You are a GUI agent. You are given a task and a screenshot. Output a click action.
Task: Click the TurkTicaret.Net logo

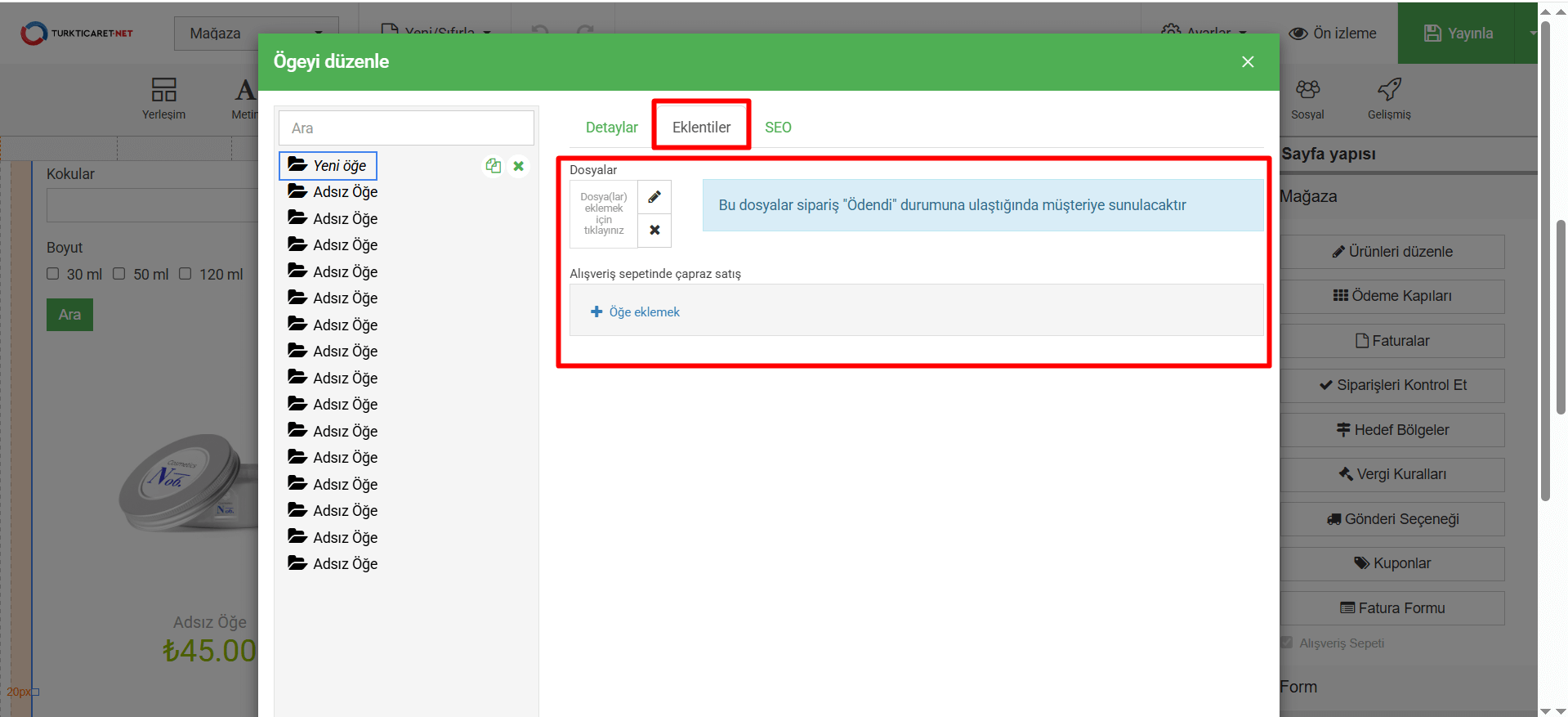tap(77, 34)
